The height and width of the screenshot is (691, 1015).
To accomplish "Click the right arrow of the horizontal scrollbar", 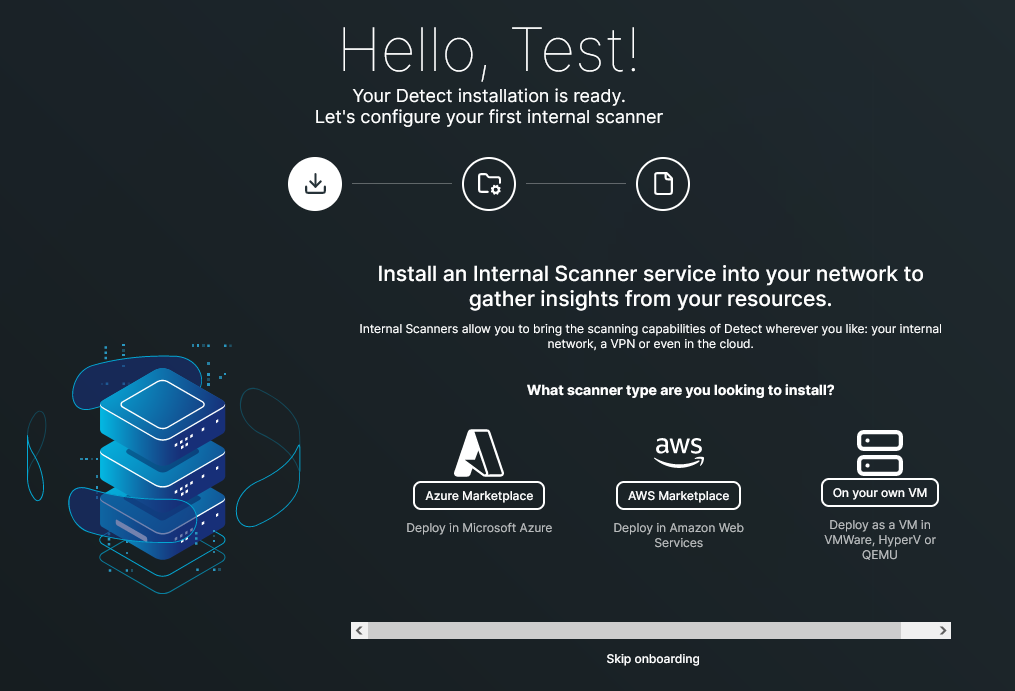I will (941, 630).
